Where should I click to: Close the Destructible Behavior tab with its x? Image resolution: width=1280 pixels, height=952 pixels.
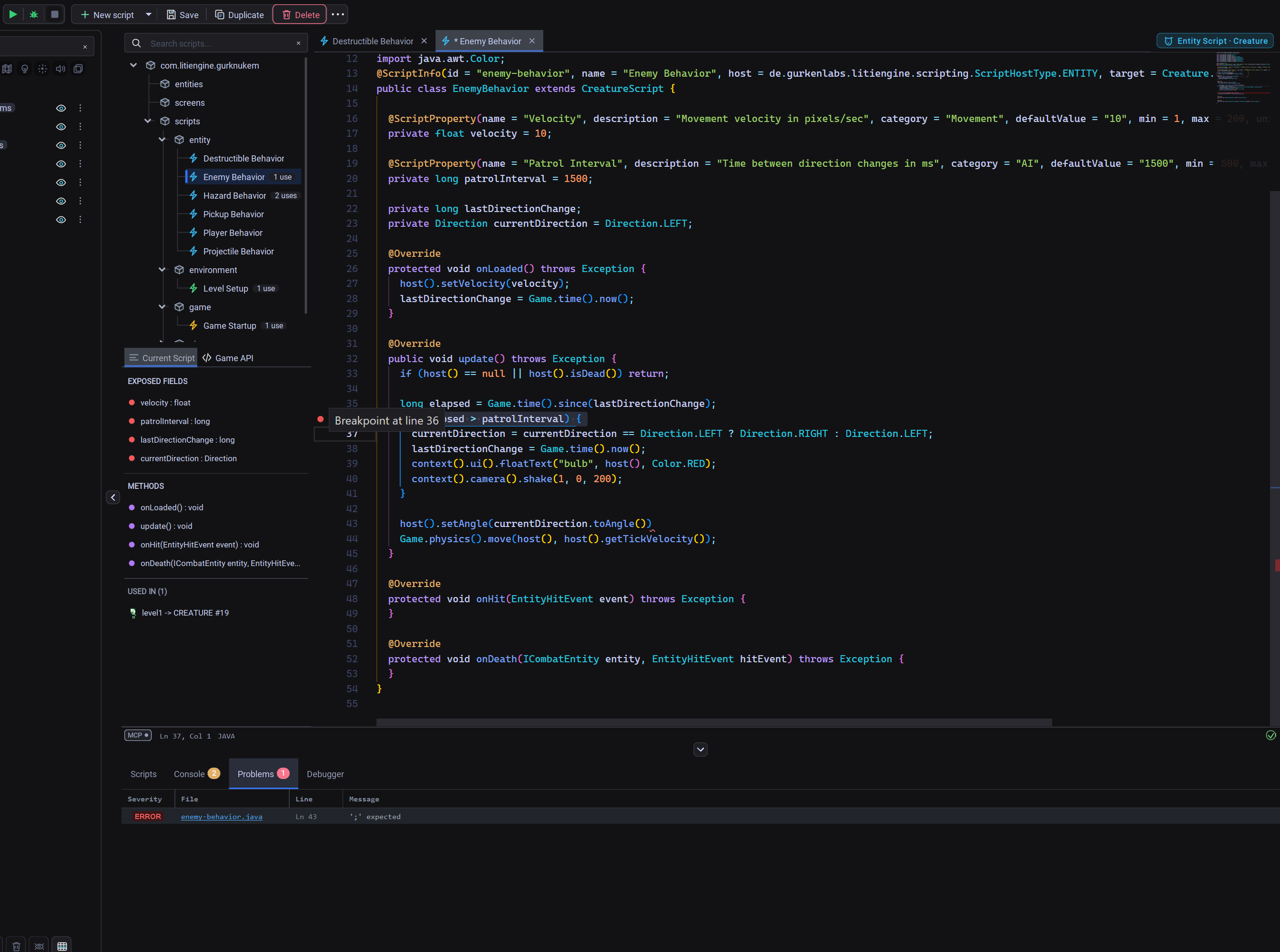coord(424,41)
